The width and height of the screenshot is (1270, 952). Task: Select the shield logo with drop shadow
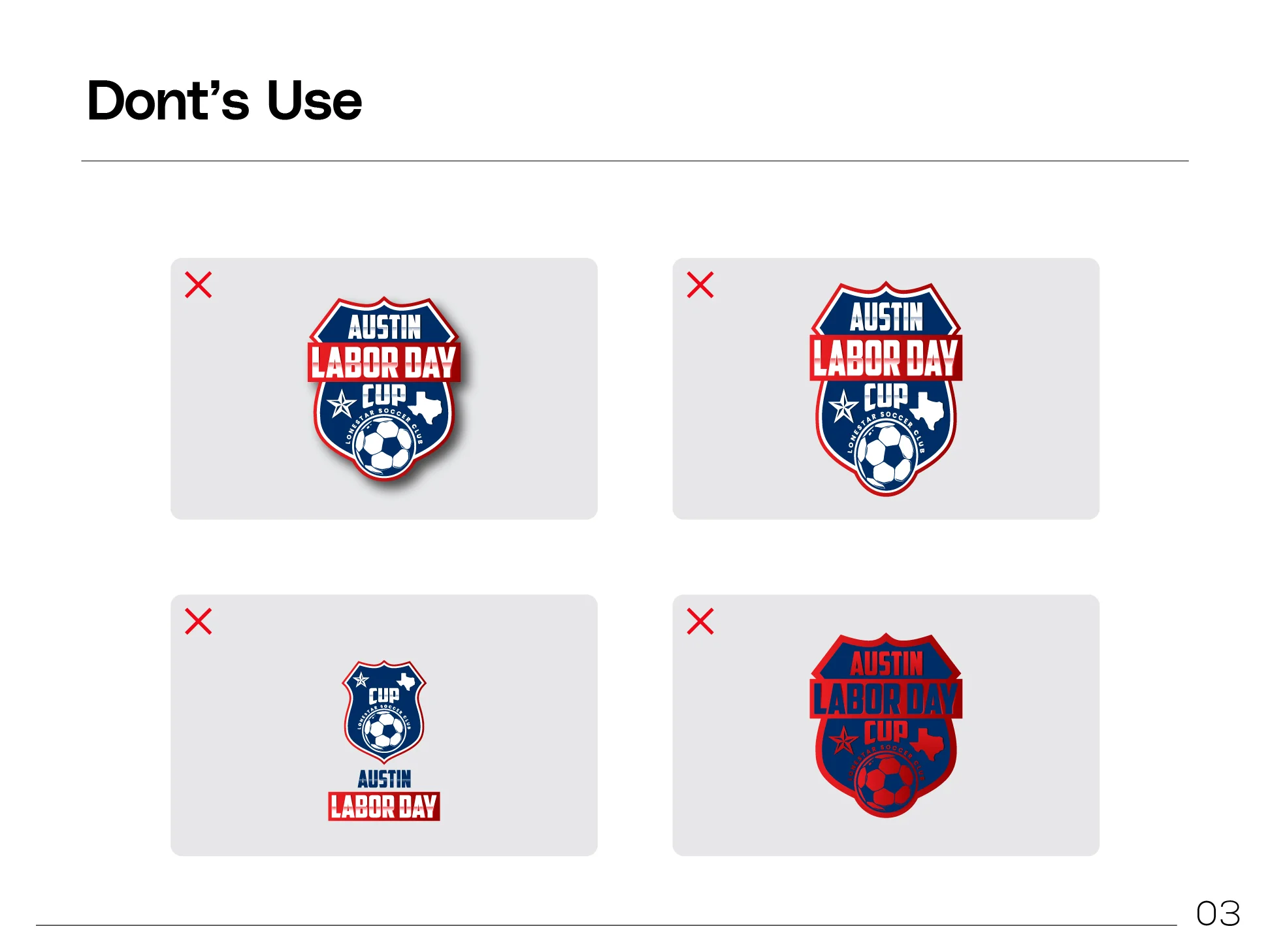click(x=385, y=389)
